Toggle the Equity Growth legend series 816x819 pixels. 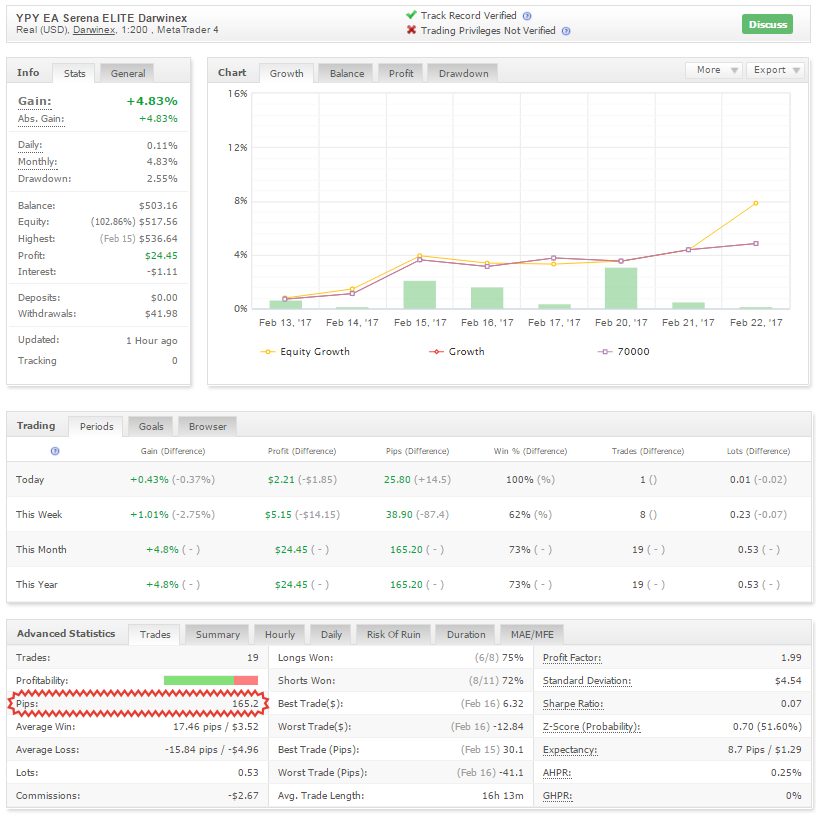click(x=305, y=352)
